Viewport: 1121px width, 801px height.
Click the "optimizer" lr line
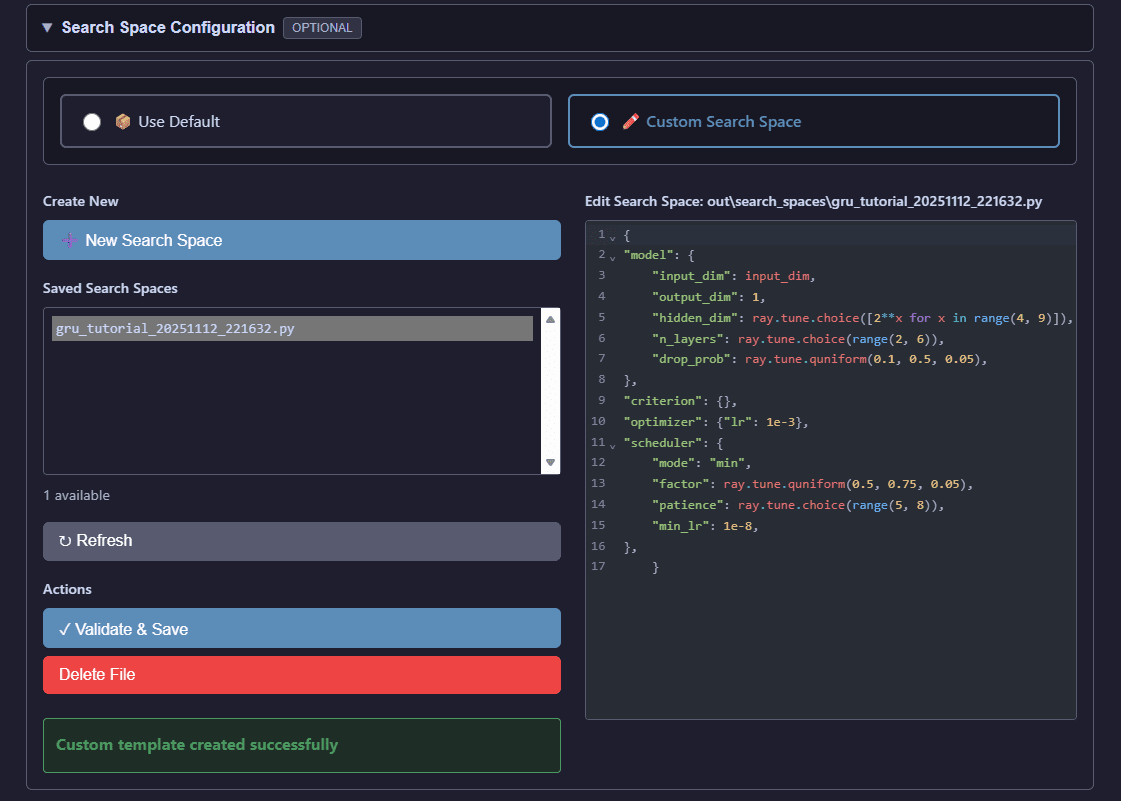(716, 422)
